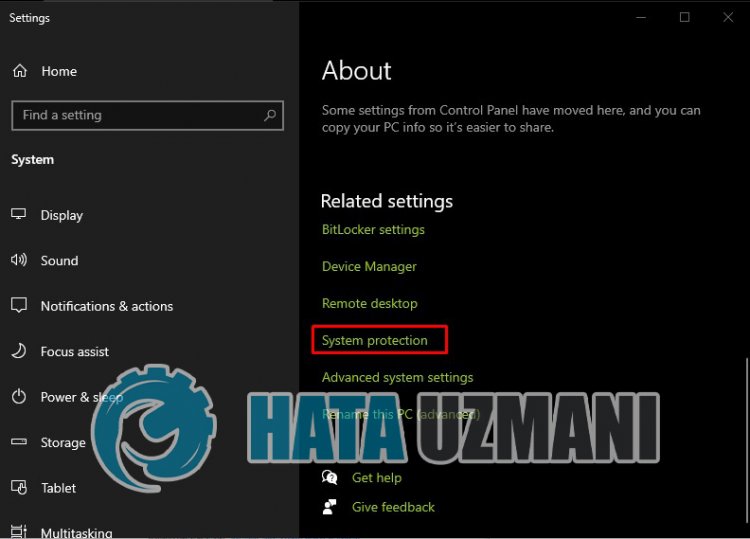
Task: Go to the Multitasking settings page
Action: click(x=76, y=532)
